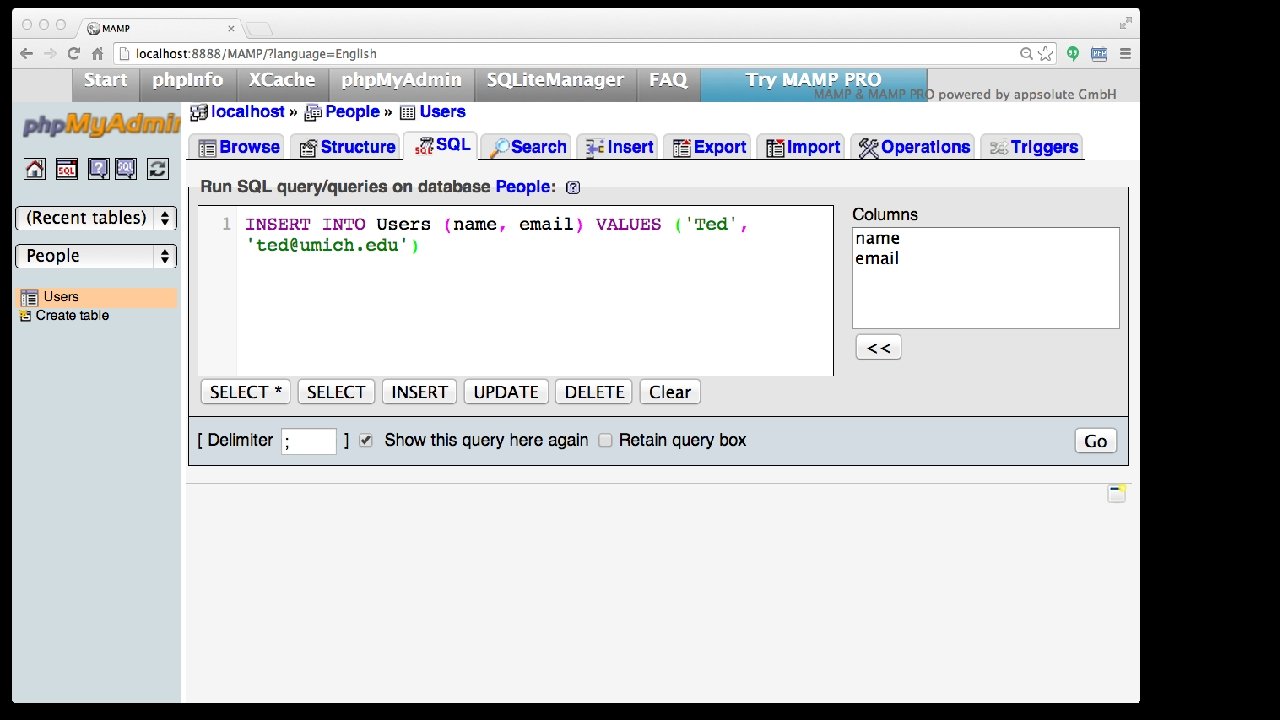Click the << insert column button
The height and width of the screenshot is (720, 1280).
(879, 347)
